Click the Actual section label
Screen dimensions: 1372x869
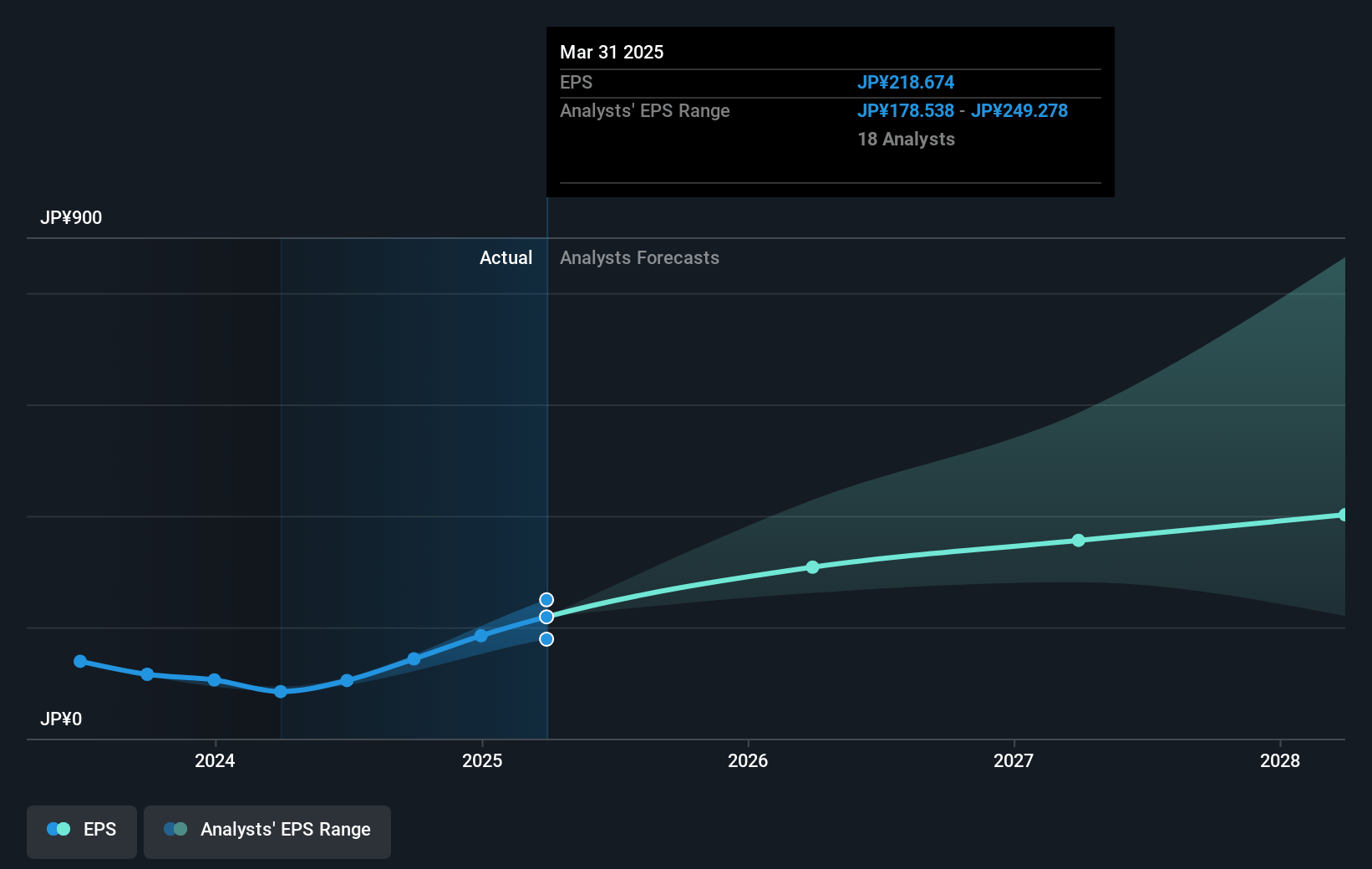pos(506,258)
